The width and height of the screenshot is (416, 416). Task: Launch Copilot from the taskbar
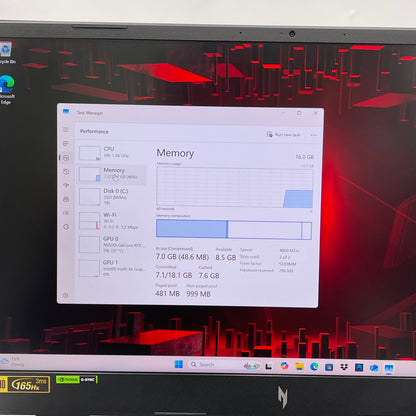pos(284,366)
